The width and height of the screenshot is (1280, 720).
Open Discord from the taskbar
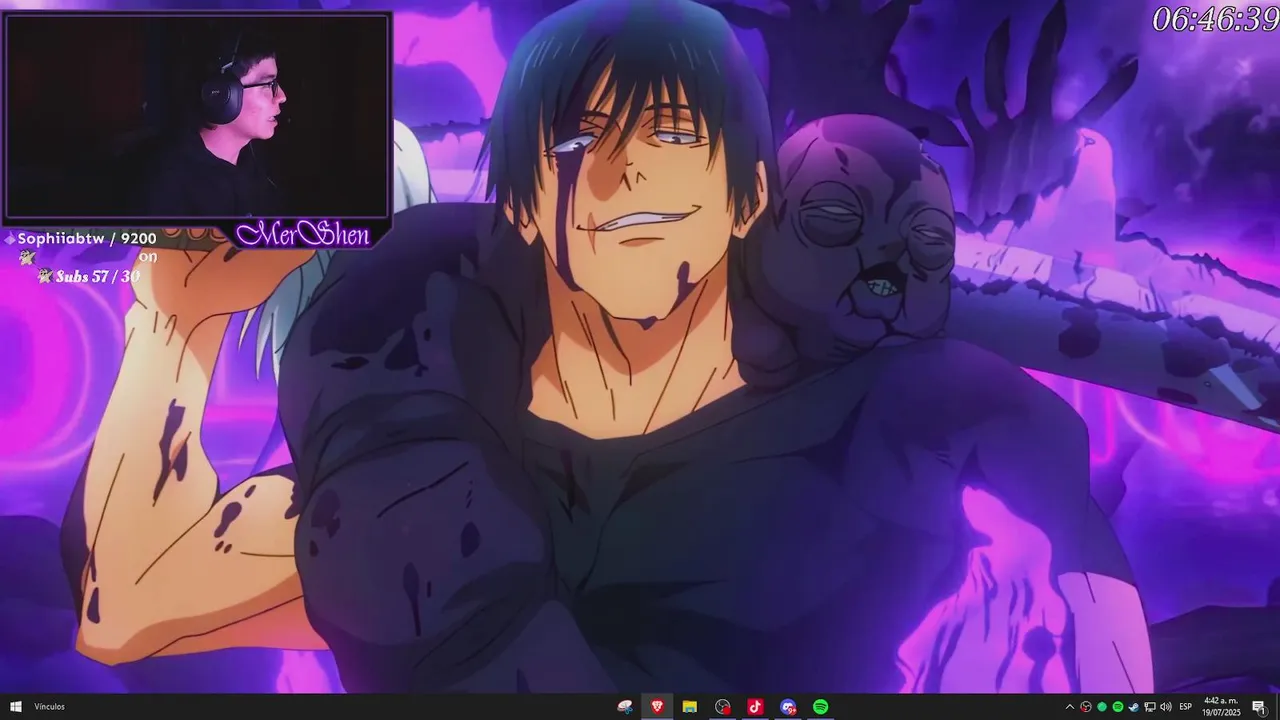point(788,707)
